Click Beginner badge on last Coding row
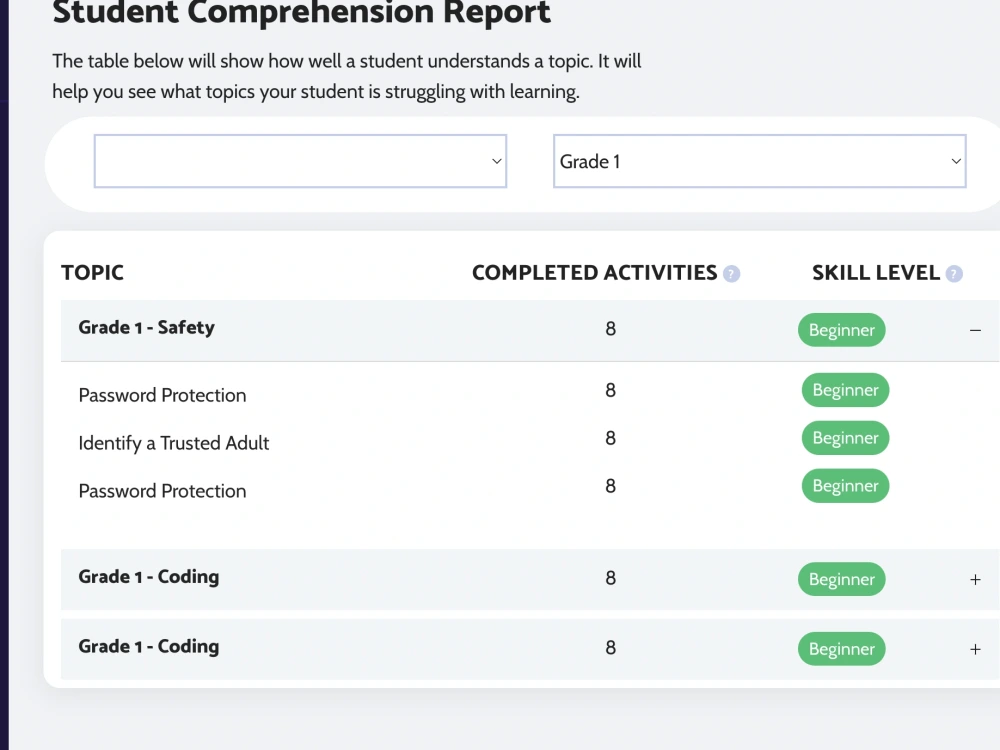This screenshot has width=1000, height=750. click(x=842, y=649)
